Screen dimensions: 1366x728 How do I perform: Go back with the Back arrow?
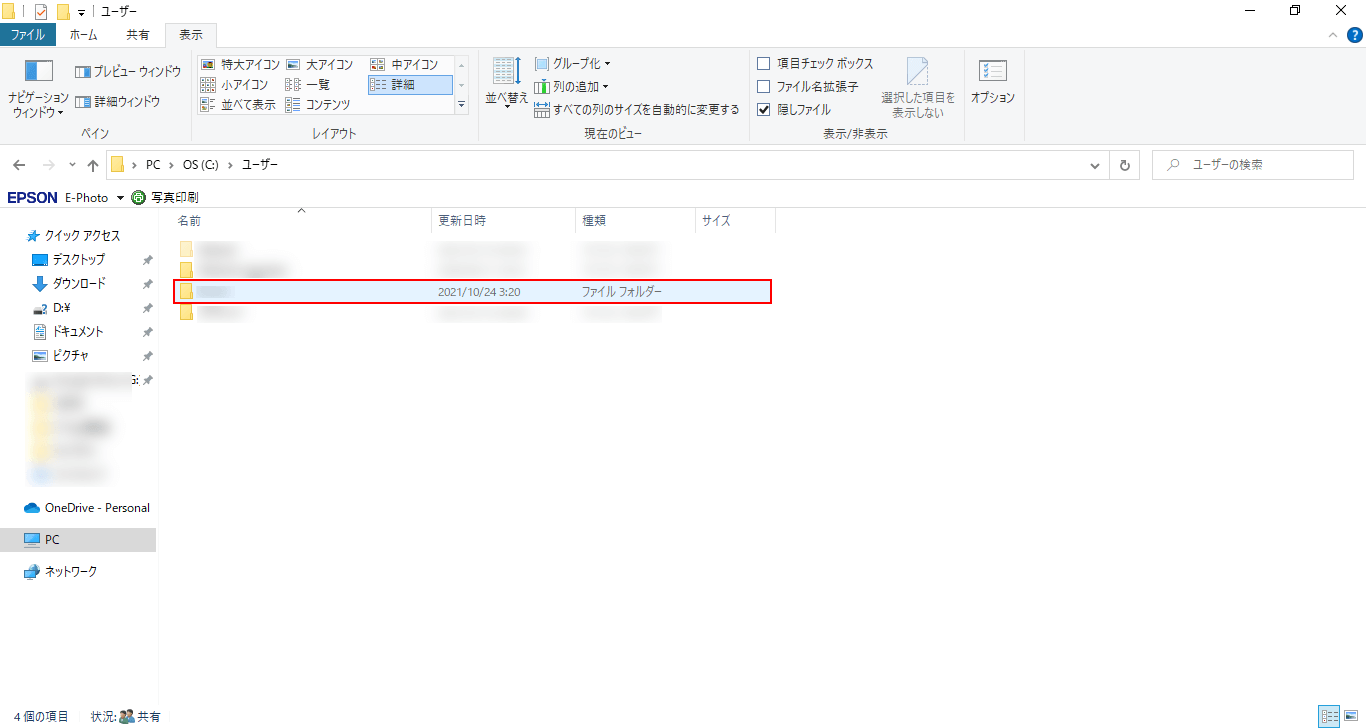tap(19, 165)
